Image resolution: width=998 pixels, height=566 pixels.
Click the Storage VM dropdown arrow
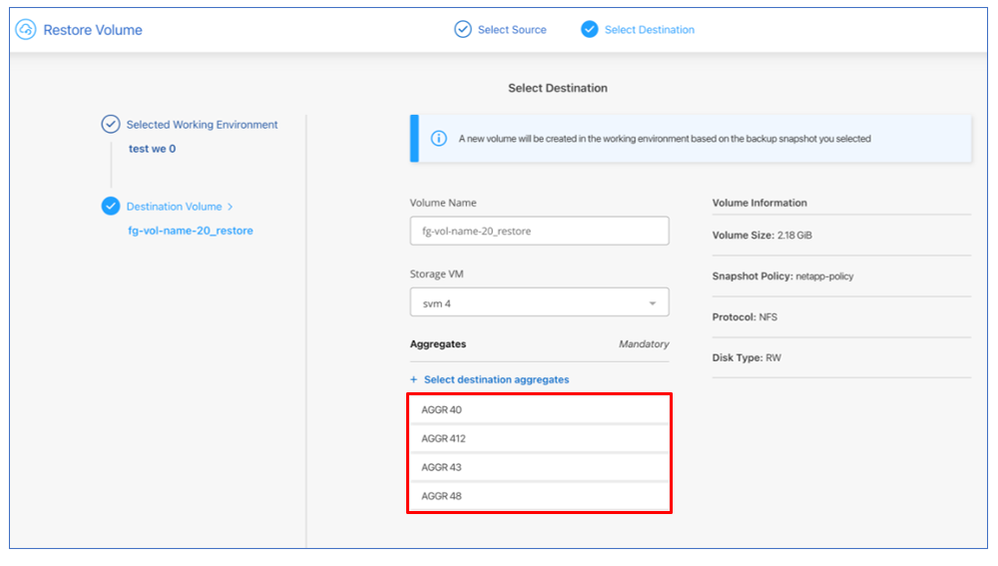(x=652, y=303)
